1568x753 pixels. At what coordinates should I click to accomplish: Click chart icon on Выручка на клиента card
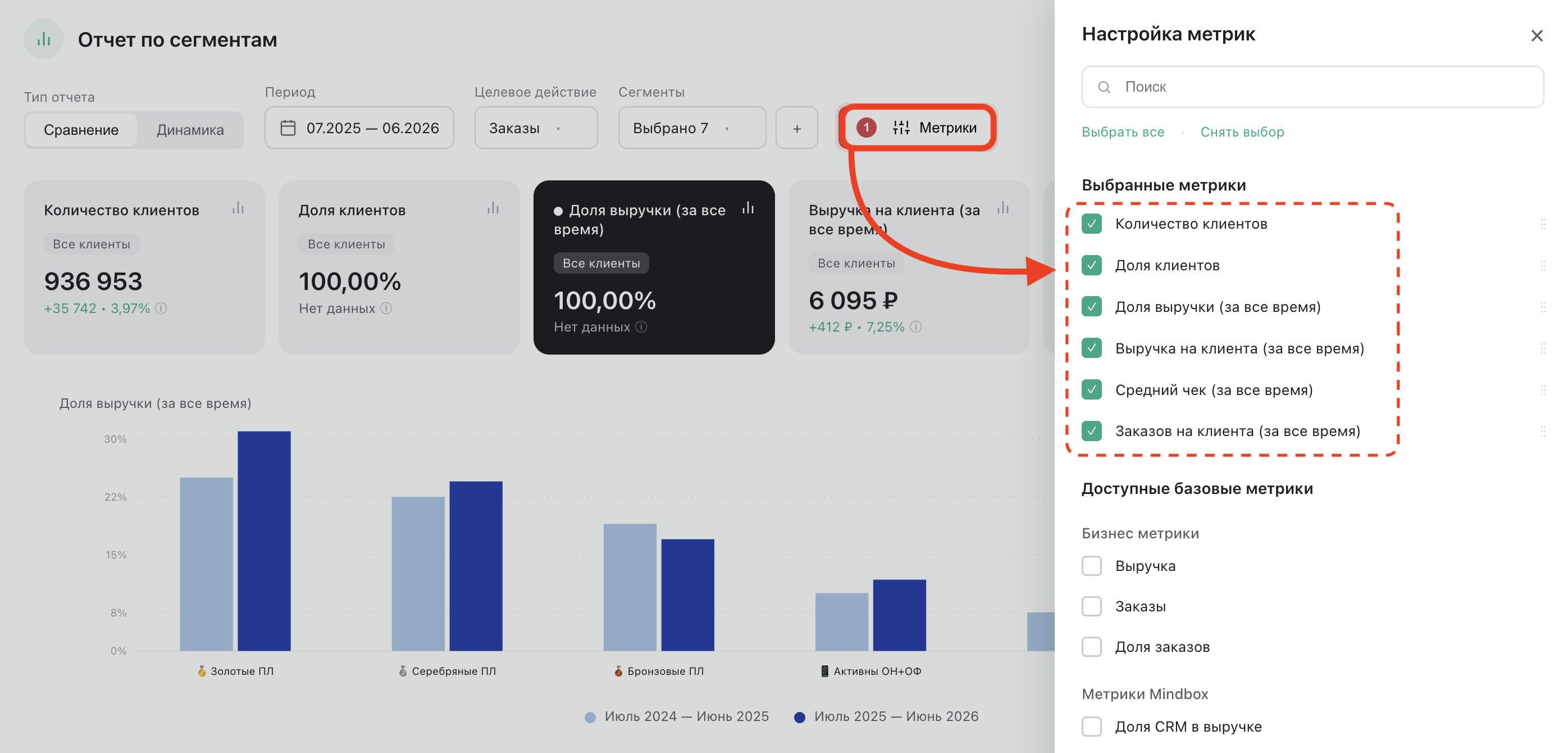point(1003,208)
